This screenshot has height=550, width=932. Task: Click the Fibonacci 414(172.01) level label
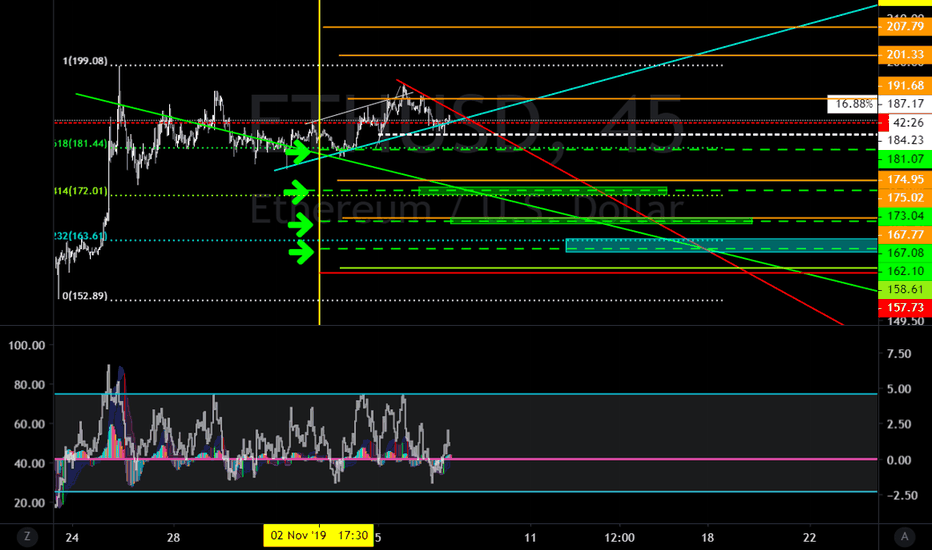point(81,191)
